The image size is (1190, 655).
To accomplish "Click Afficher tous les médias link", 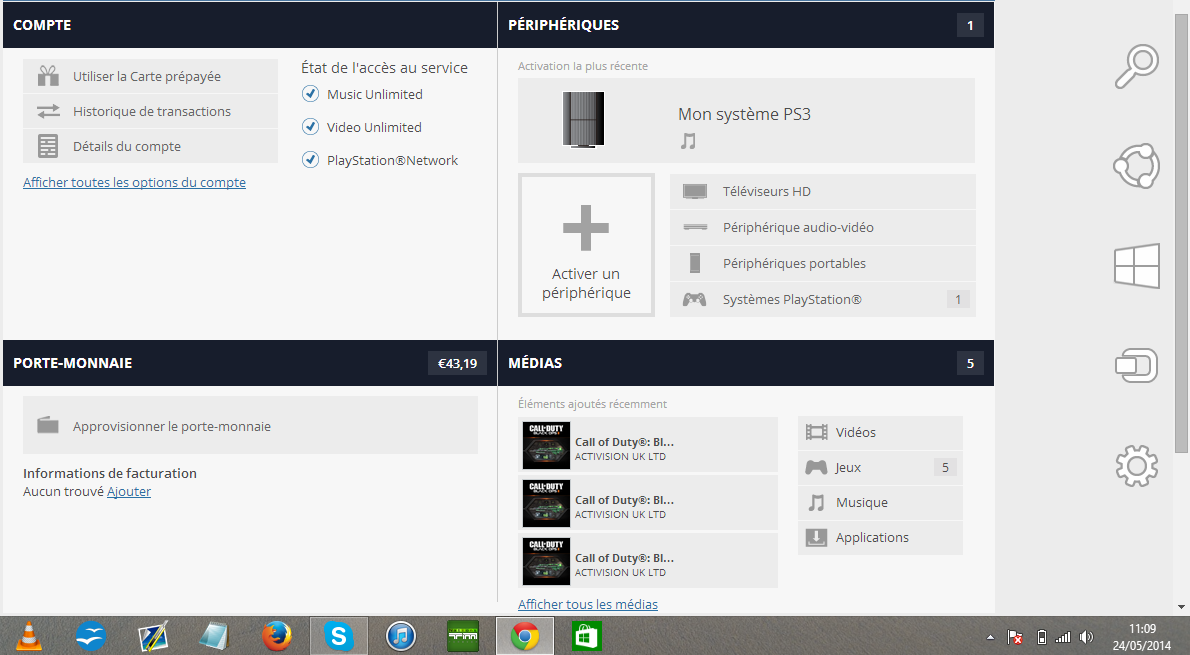I will click(x=587, y=604).
